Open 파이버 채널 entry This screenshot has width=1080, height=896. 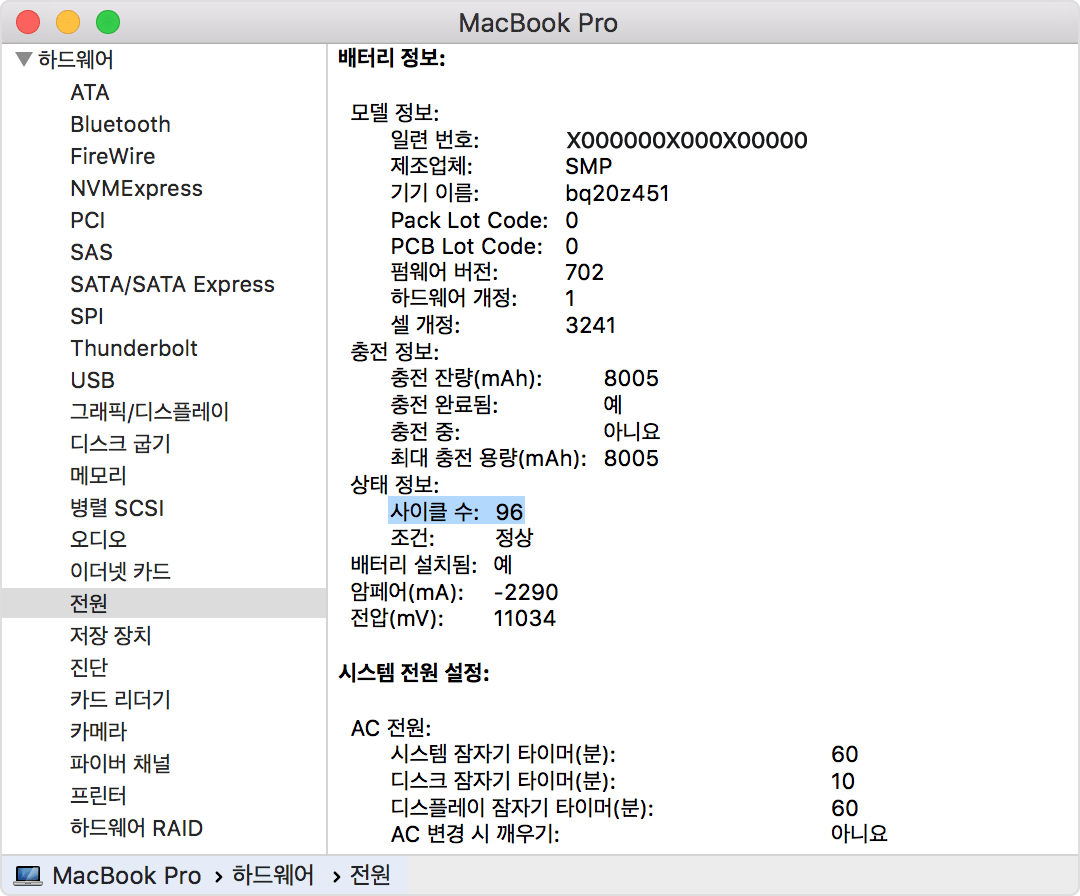(121, 763)
